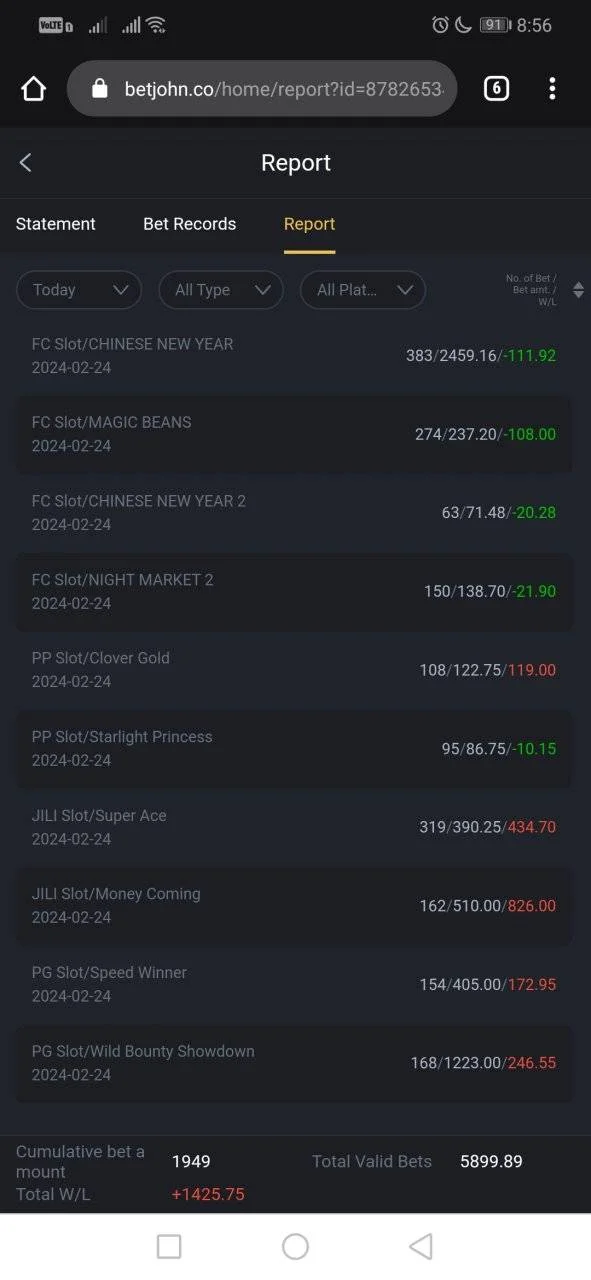Open the browser three-dot menu

pyautogui.click(x=552, y=89)
